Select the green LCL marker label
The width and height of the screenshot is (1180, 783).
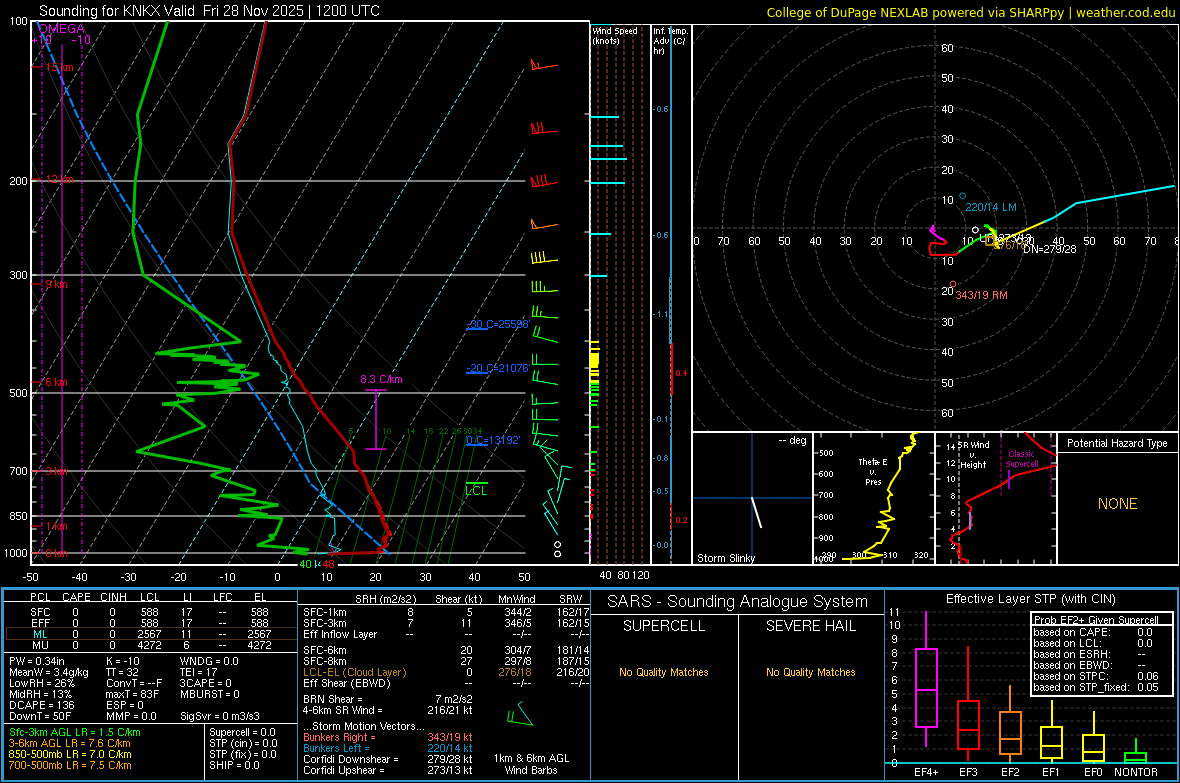pyautogui.click(x=476, y=490)
